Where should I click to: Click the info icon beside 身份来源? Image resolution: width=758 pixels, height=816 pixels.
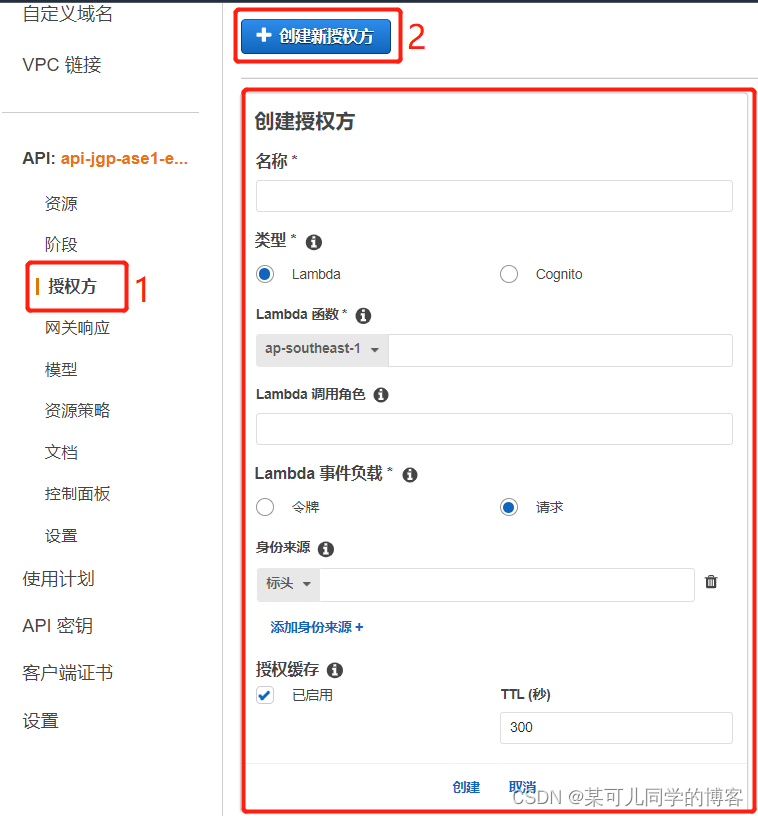tap(326, 549)
